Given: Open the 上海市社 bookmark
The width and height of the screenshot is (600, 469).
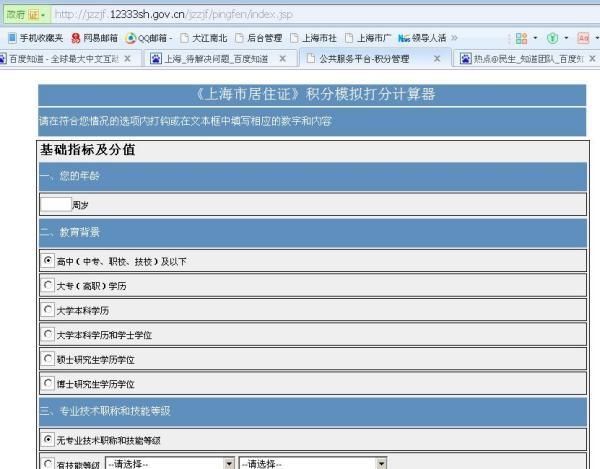Looking at the screenshot, I should 313,38.
